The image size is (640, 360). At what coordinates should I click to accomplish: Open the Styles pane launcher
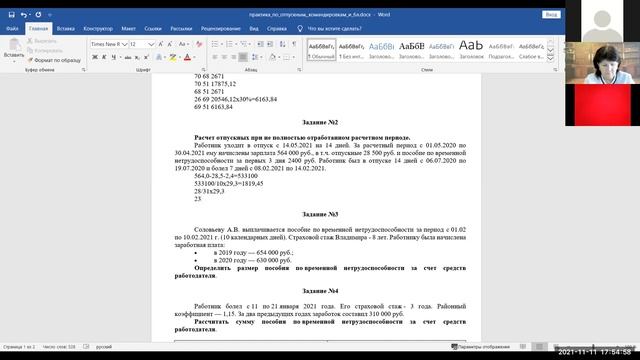pyautogui.click(x=555, y=70)
